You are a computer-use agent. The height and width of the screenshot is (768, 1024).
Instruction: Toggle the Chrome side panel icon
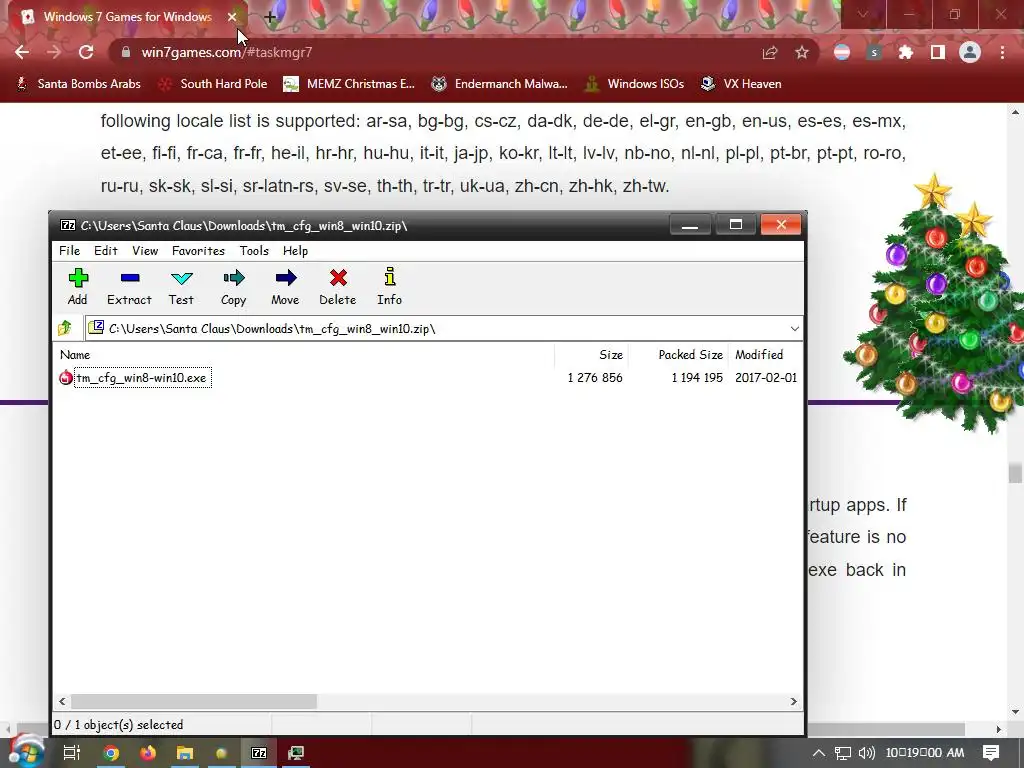(938, 52)
